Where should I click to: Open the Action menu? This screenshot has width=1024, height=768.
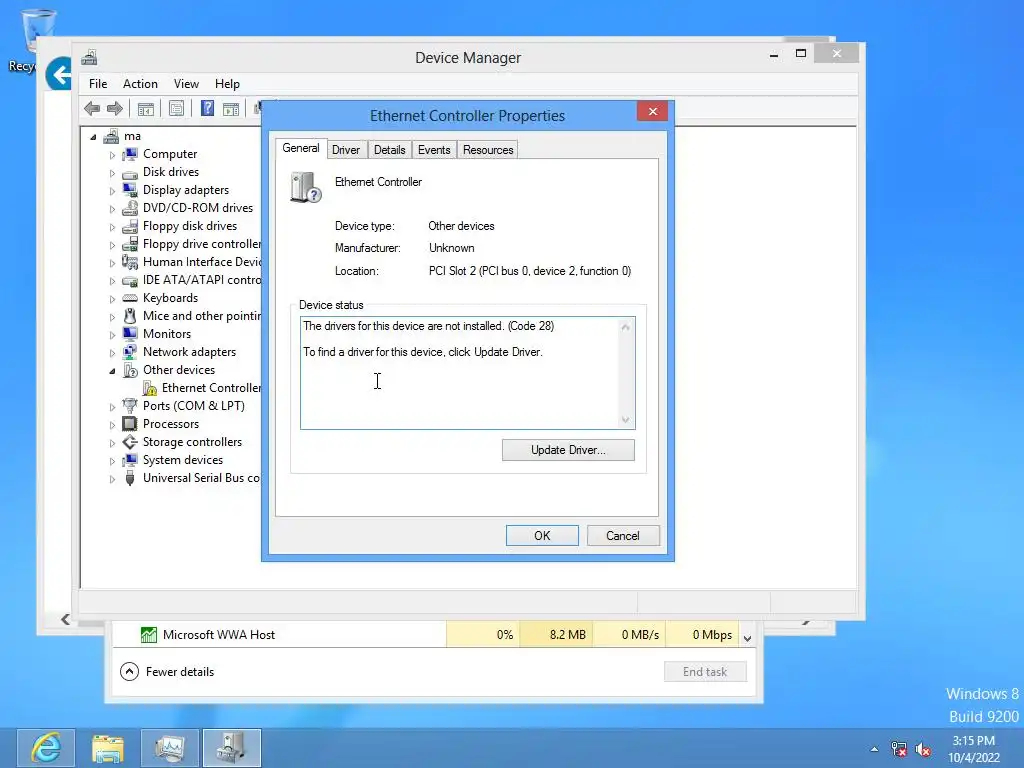tap(140, 84)
